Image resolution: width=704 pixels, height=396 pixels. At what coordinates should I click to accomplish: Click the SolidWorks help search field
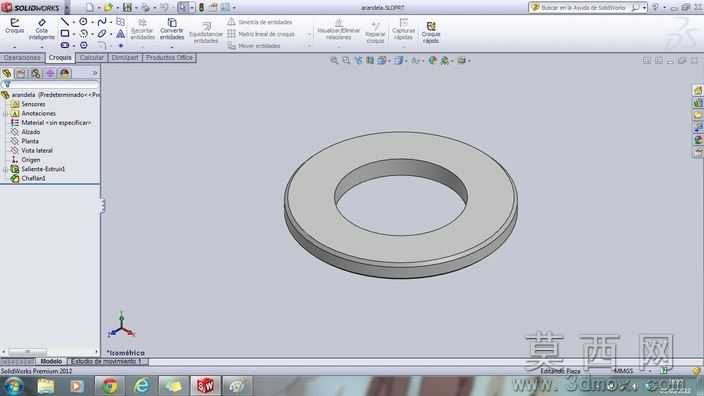(583, 8)
